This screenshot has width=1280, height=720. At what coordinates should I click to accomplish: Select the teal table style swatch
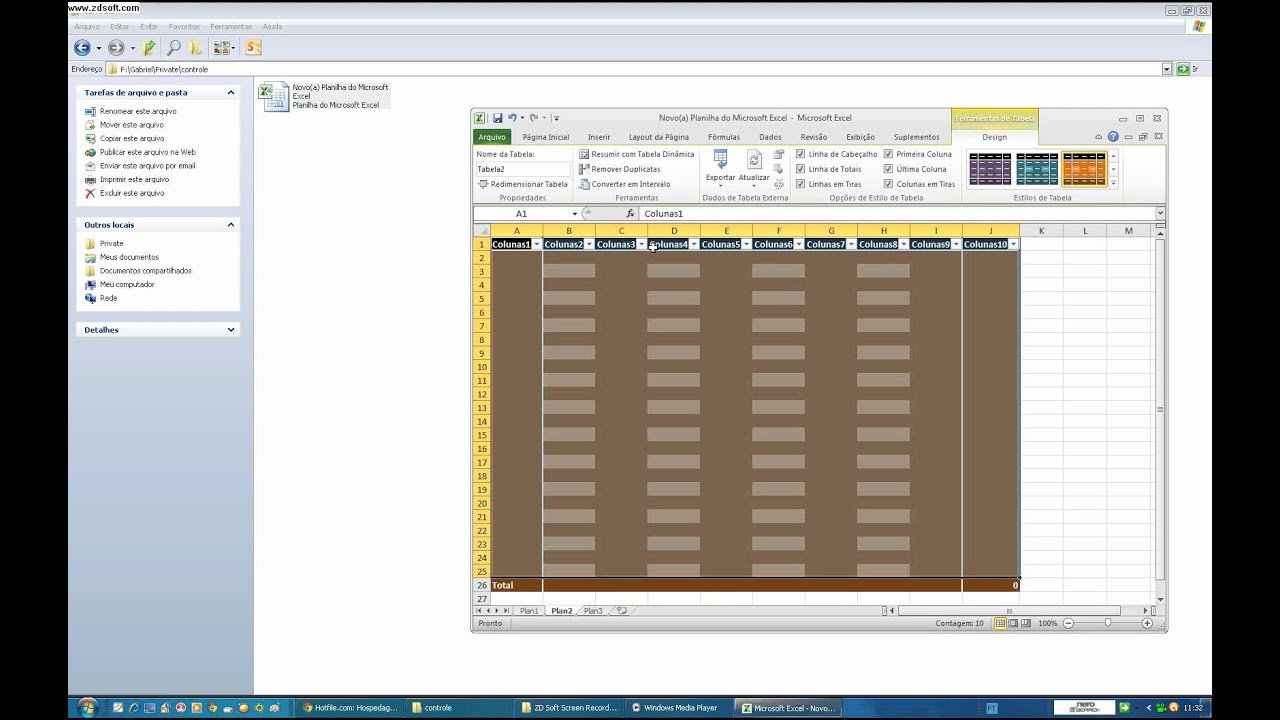[x=1037, y=169]
